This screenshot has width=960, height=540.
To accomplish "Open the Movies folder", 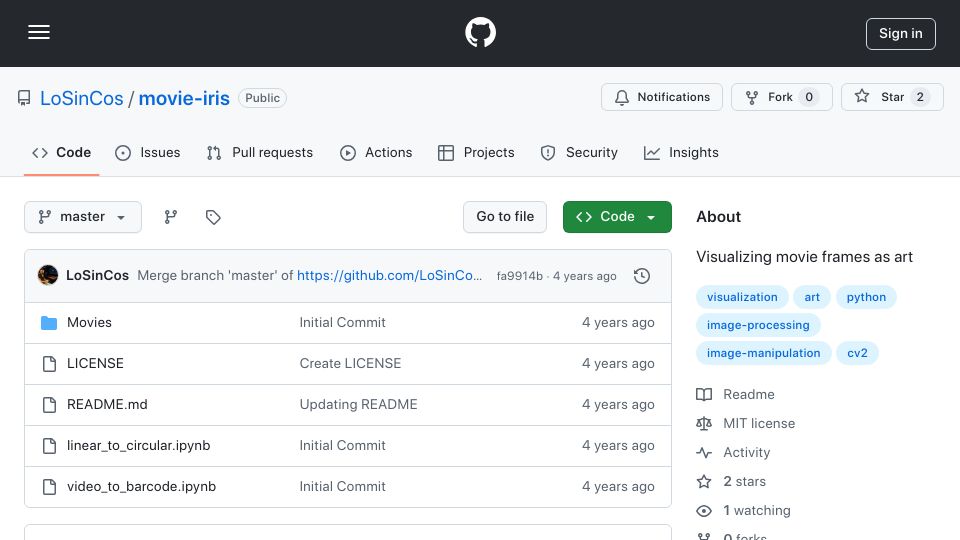I will (89, 323).
